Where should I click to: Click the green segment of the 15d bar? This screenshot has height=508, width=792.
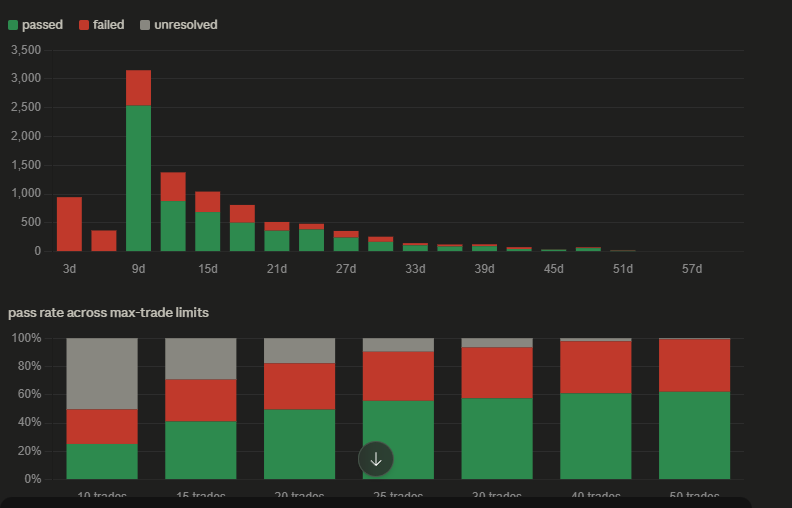[x=208, y=232]
